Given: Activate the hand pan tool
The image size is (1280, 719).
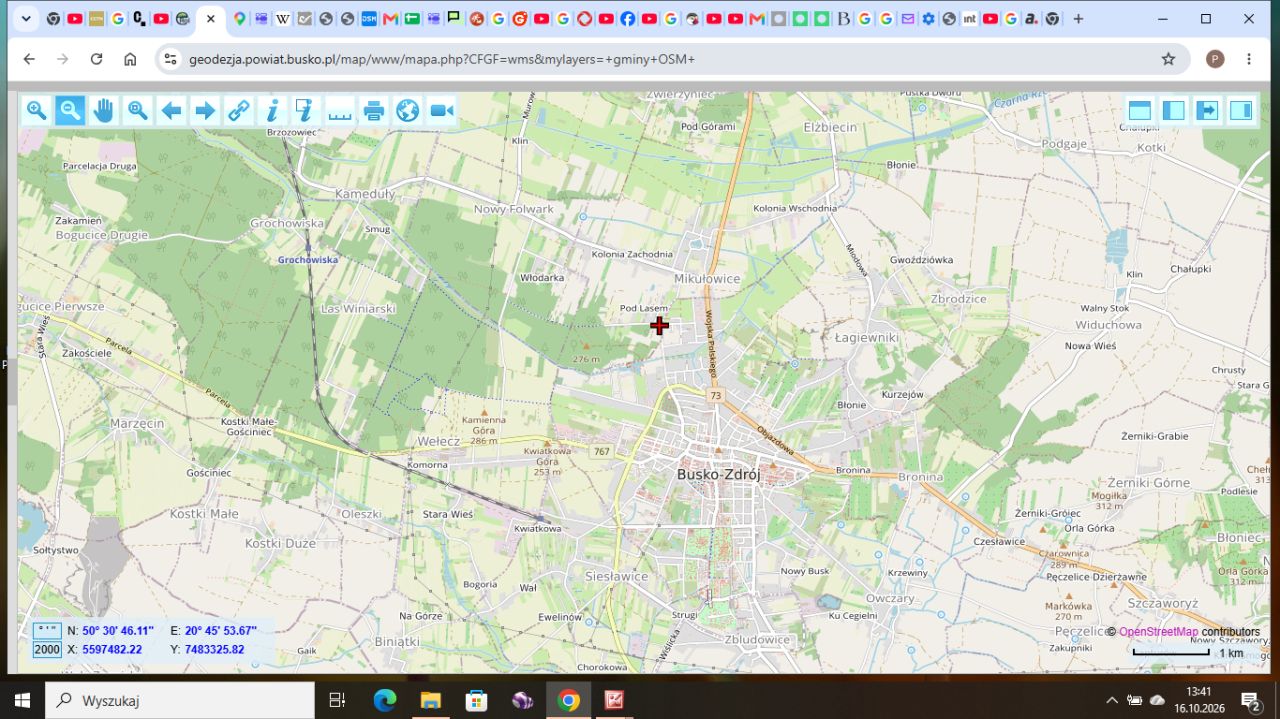Looking at the screenshot, I should pos(104,110).
